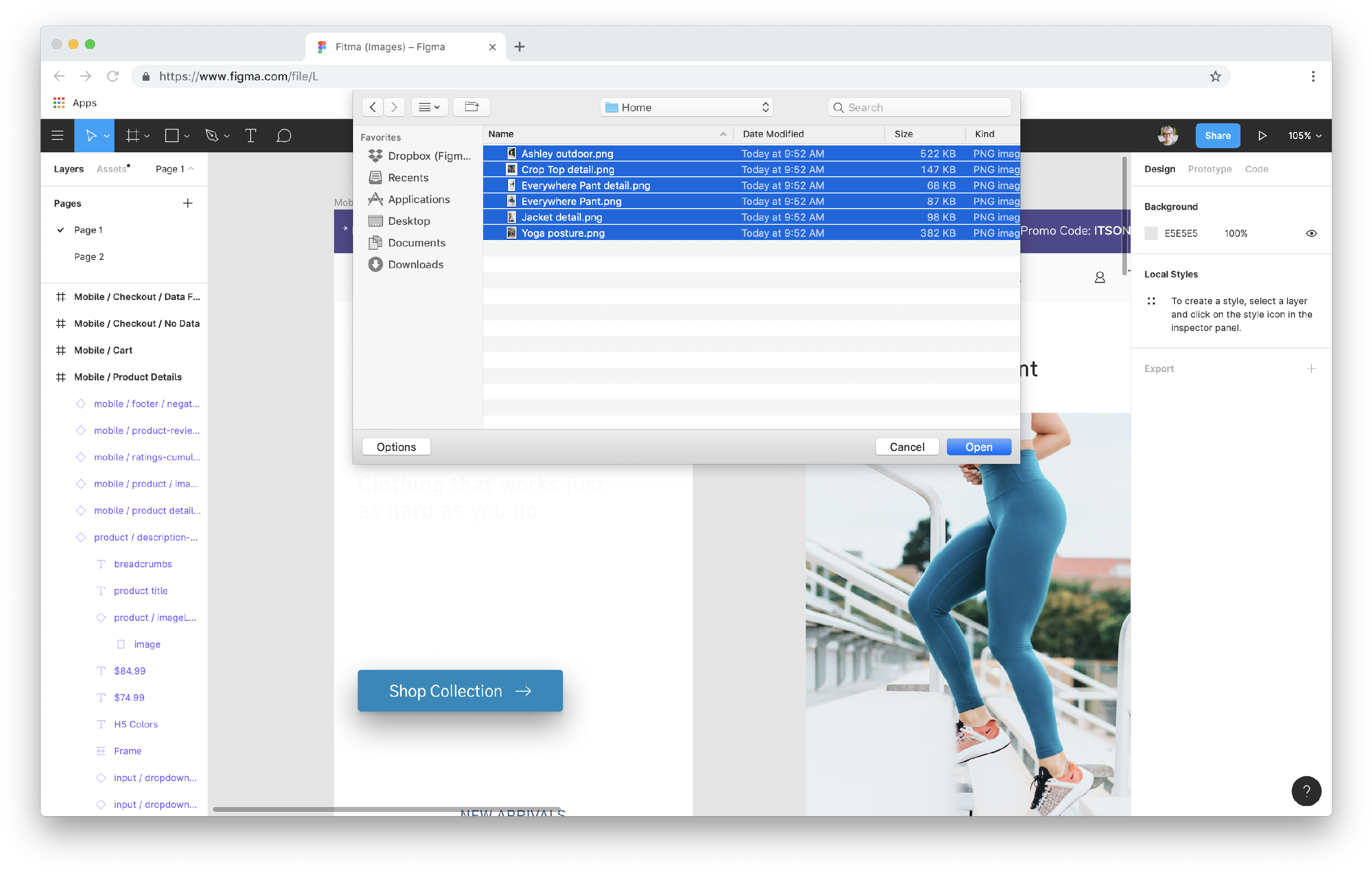
Task: Add a new page with plus icon
Action: point(187,204)
